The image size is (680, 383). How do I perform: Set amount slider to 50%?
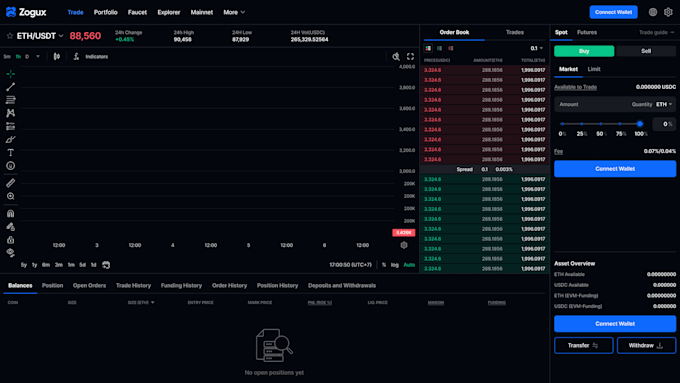pyautogui.click(x=601, y=124)
